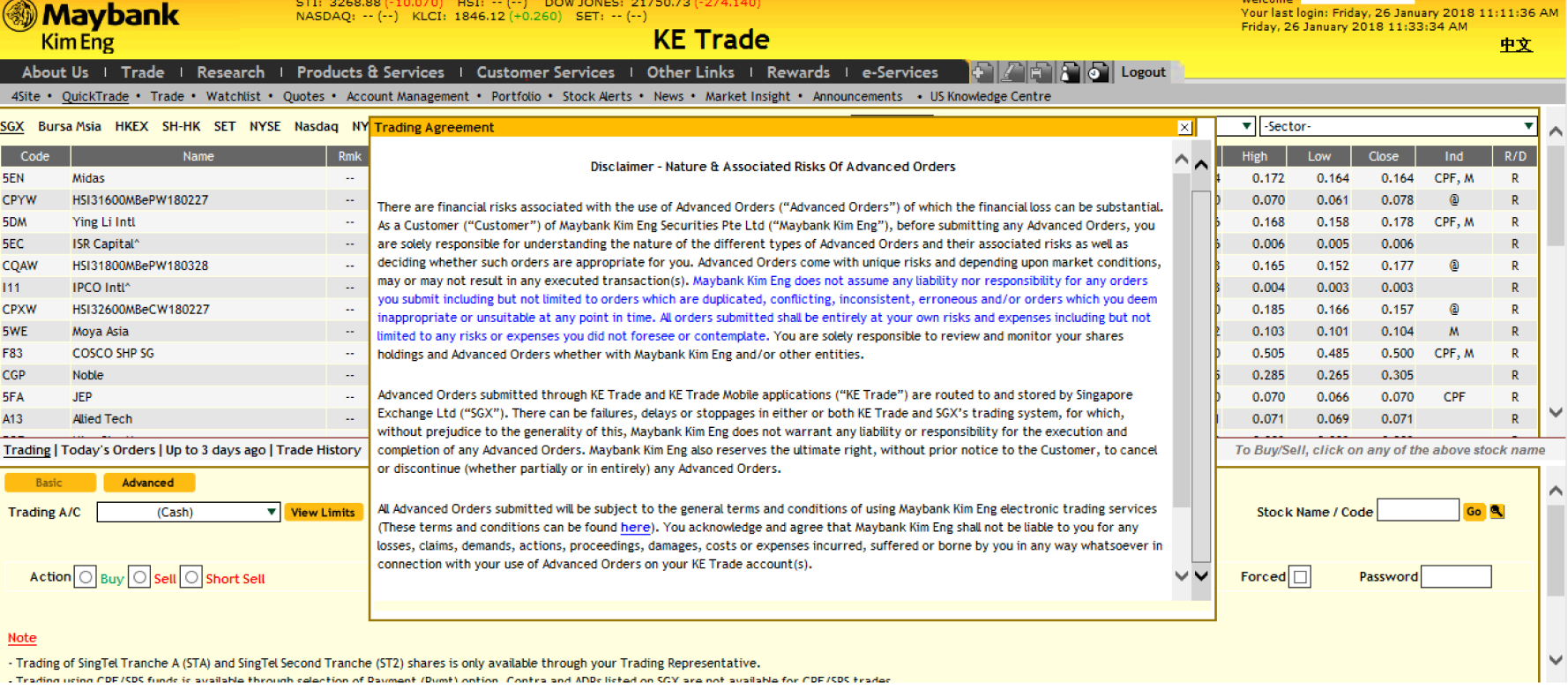Click the Logout button
This screenshot has height=690, width=1568.
[x=1143, y=72]
